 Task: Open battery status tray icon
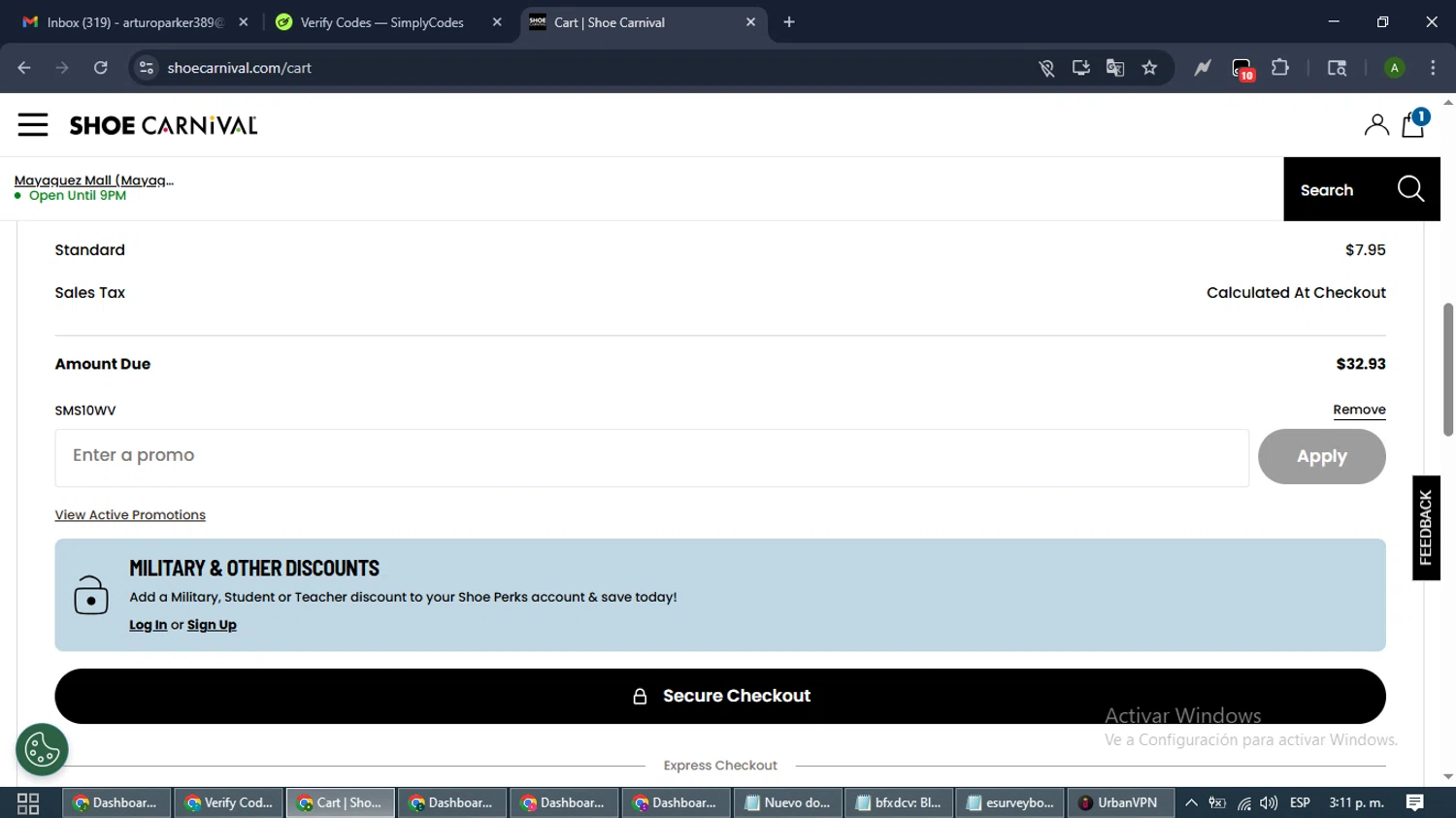[1217, 803]
